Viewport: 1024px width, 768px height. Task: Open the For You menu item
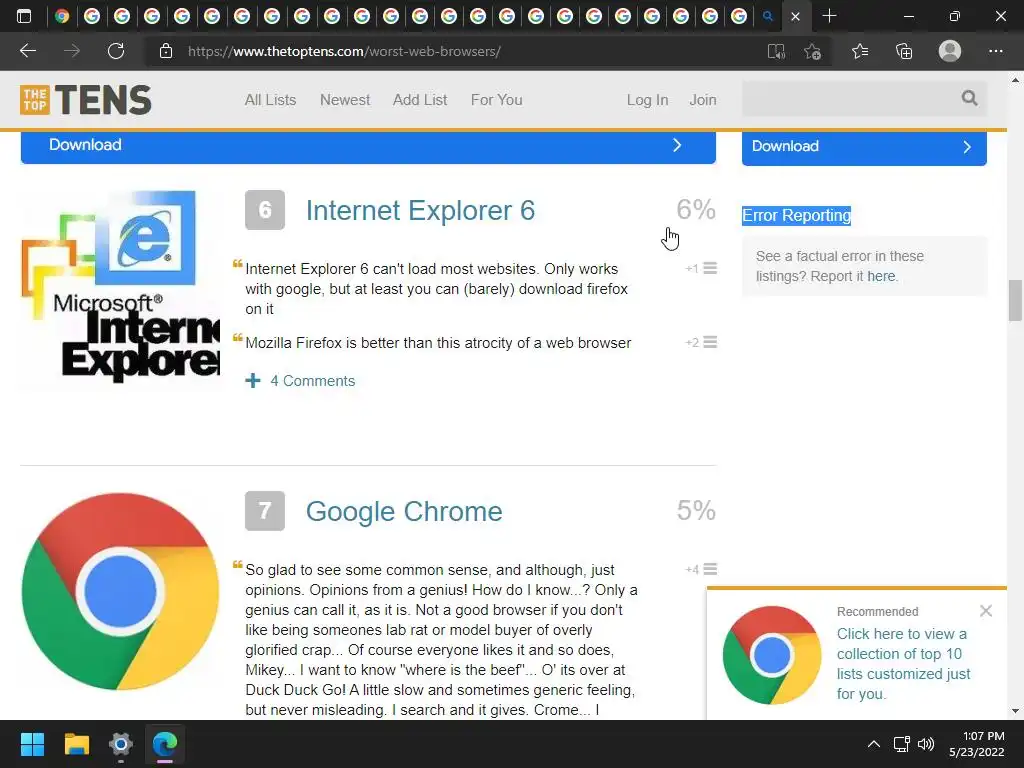click(x=496, y=100)
